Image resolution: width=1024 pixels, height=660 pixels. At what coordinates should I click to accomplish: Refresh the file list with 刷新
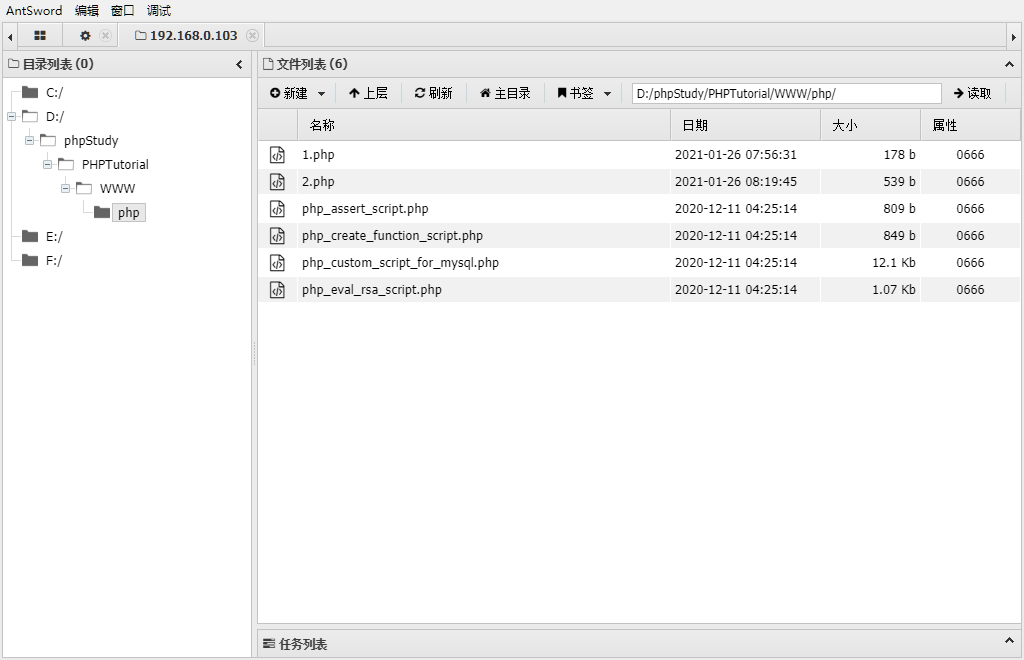coord(434,93)
